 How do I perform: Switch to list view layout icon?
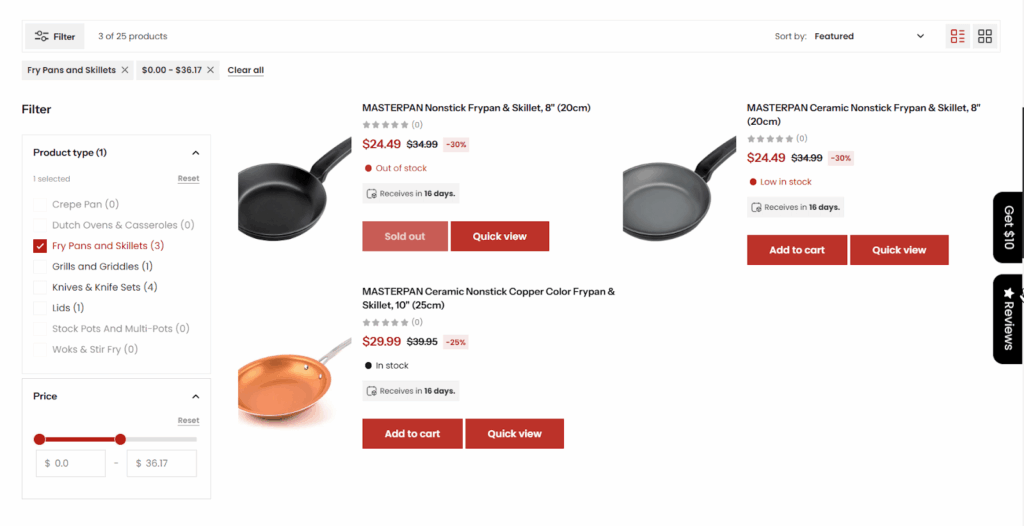tap(958, 37)
